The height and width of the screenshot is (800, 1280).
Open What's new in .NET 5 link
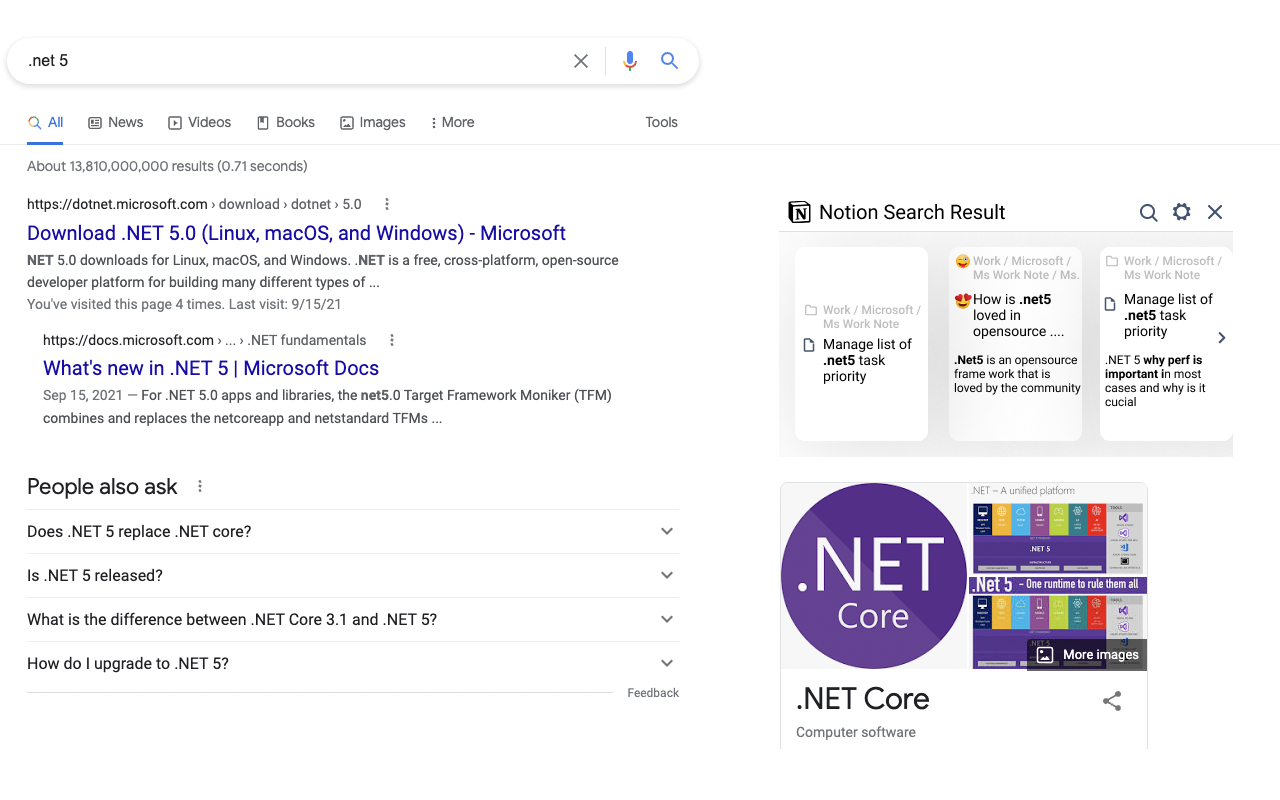[211, 368]
